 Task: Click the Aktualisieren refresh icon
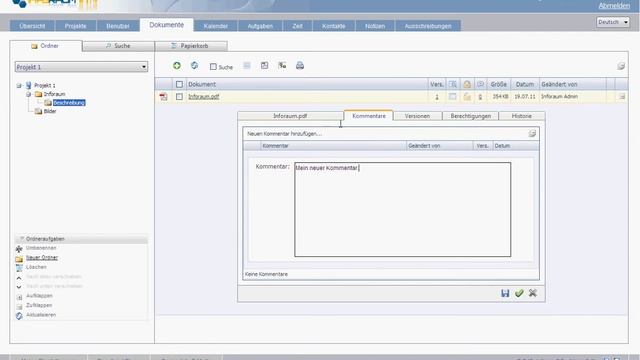coord(19,316)
